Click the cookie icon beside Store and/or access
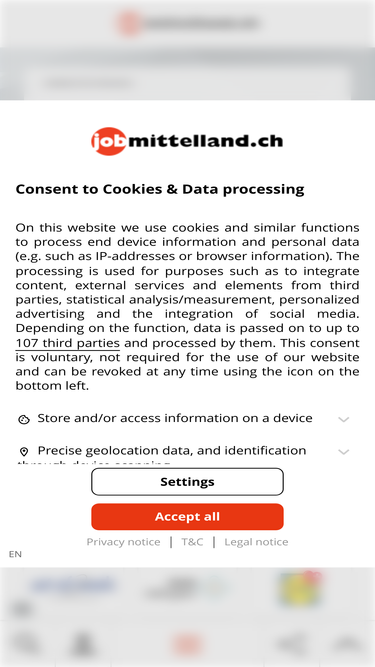Viewport: 375px width, 667px height. click(x=24, y=419)
